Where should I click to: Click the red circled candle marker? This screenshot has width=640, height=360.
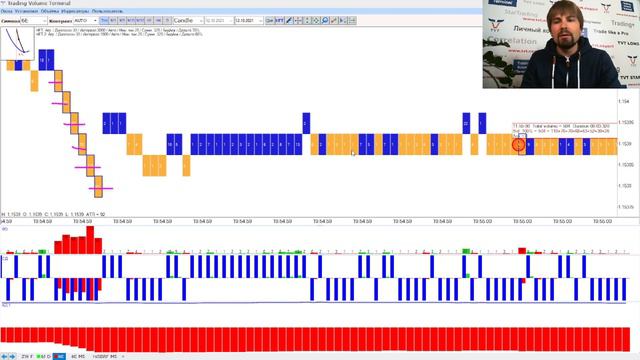pos(519,144)
